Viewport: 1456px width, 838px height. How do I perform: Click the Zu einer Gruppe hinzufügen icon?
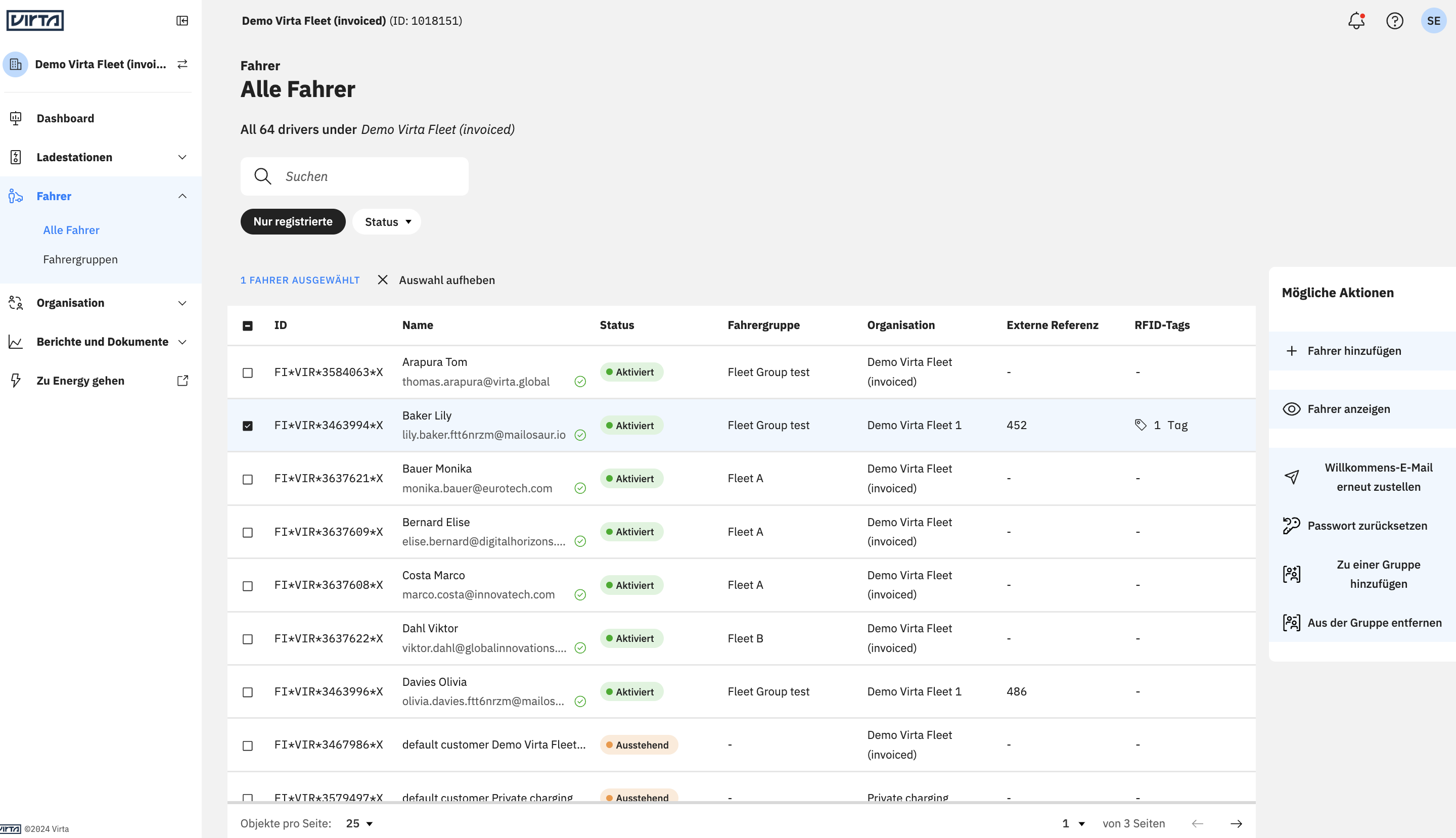(1291, 574)
